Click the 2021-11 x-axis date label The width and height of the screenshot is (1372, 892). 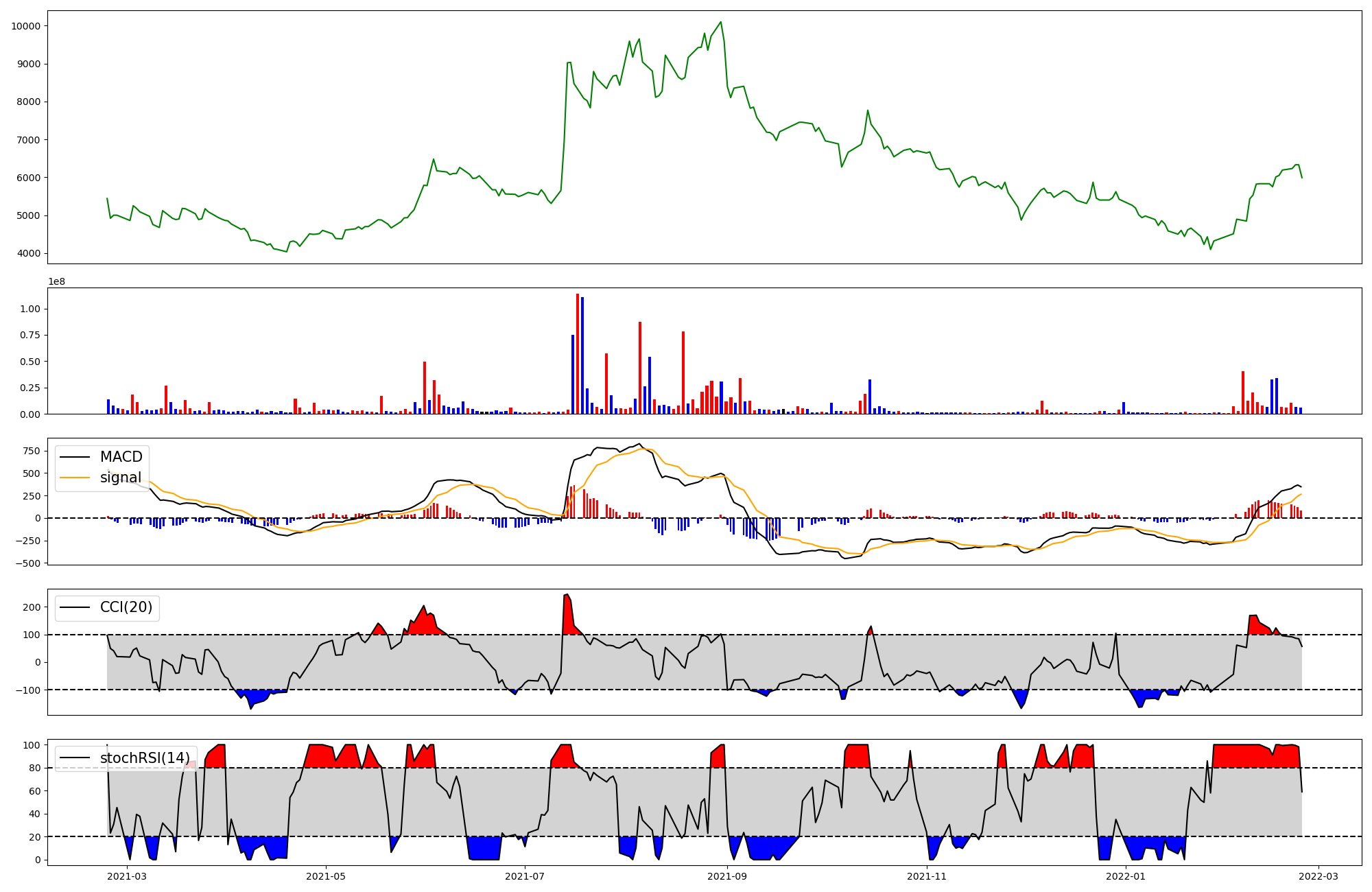[927, 876]
